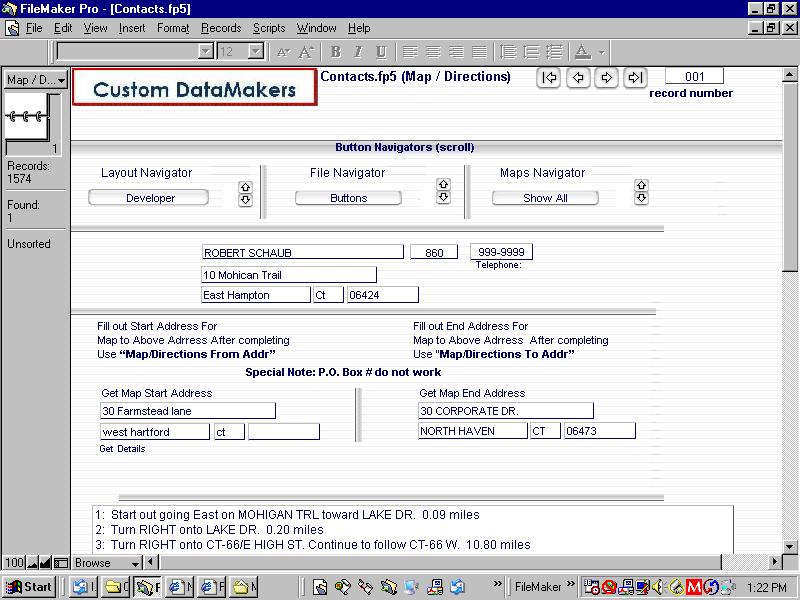Open the font size dropdown
This screenshot has height=600, width=800.
click(x=256, y=52)
